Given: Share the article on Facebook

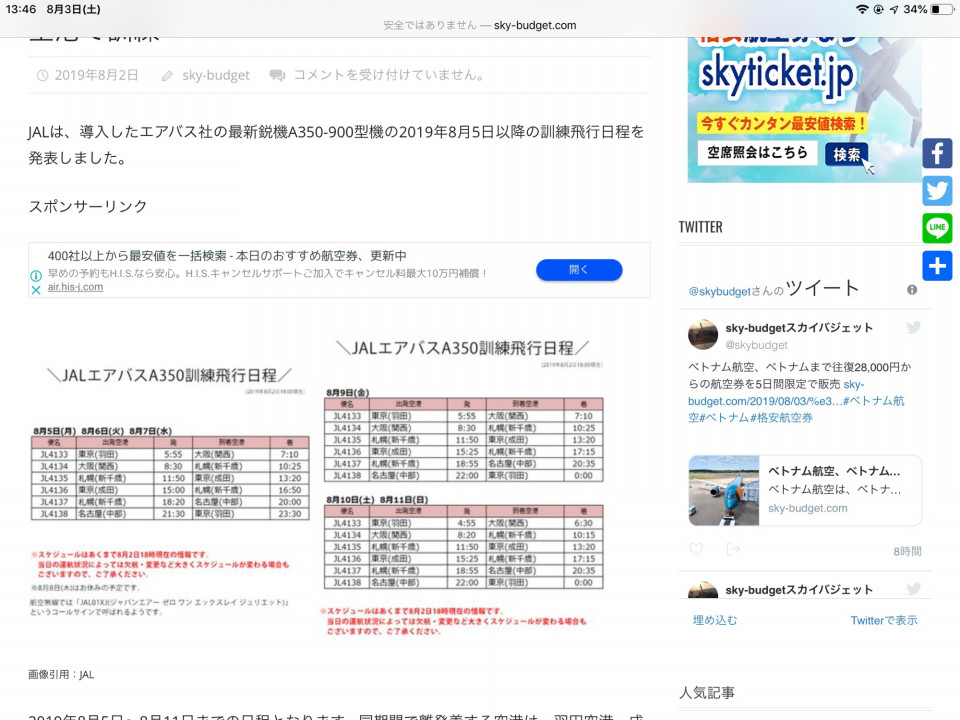Looking at the screenshot, I should [x=937, y=153].
